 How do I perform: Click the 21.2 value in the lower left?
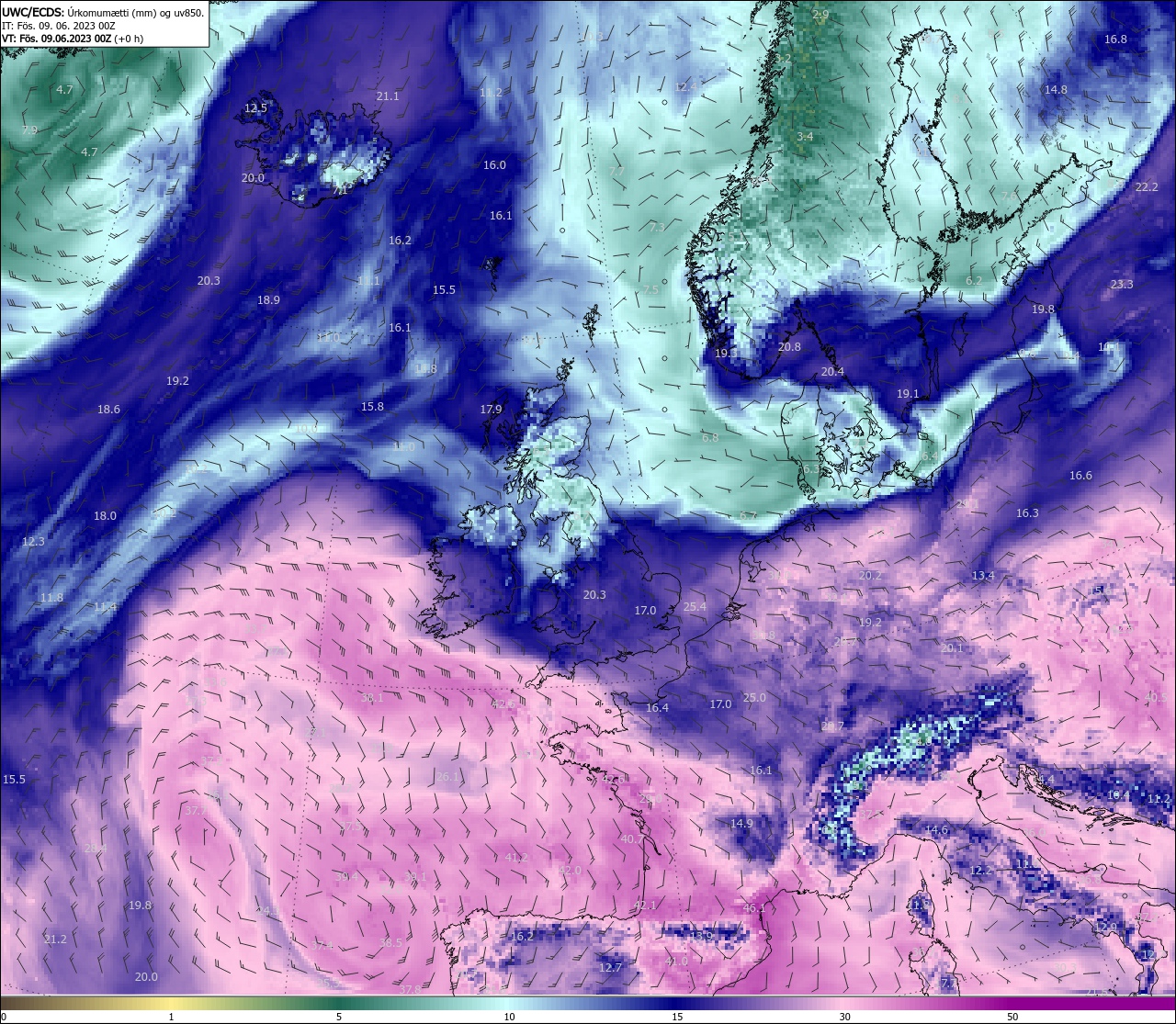(55, 940)
